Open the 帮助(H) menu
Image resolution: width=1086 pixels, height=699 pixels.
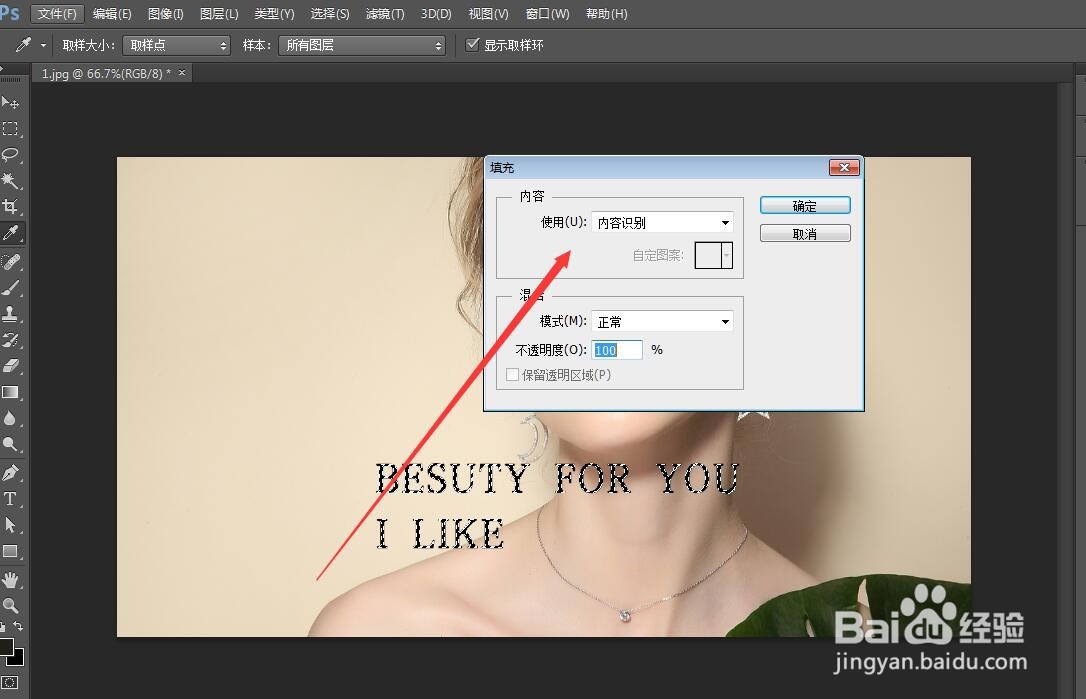[607, 14]
